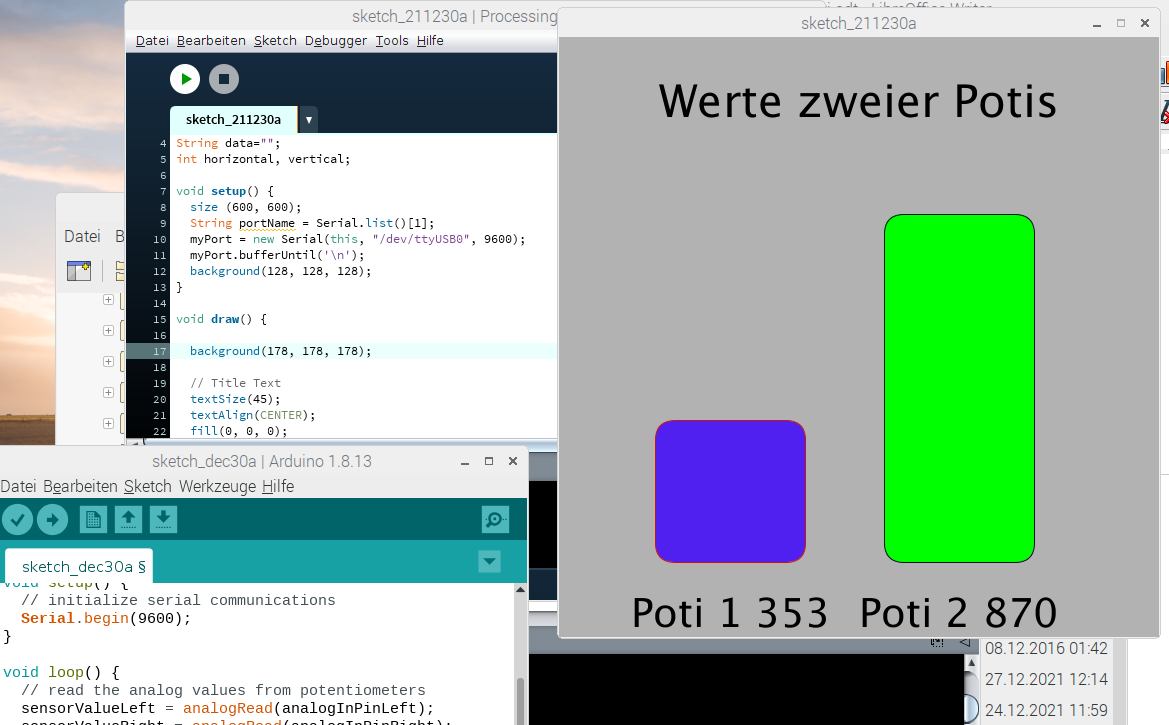Open the Arduino Serial Monitor

click(495, 519)
